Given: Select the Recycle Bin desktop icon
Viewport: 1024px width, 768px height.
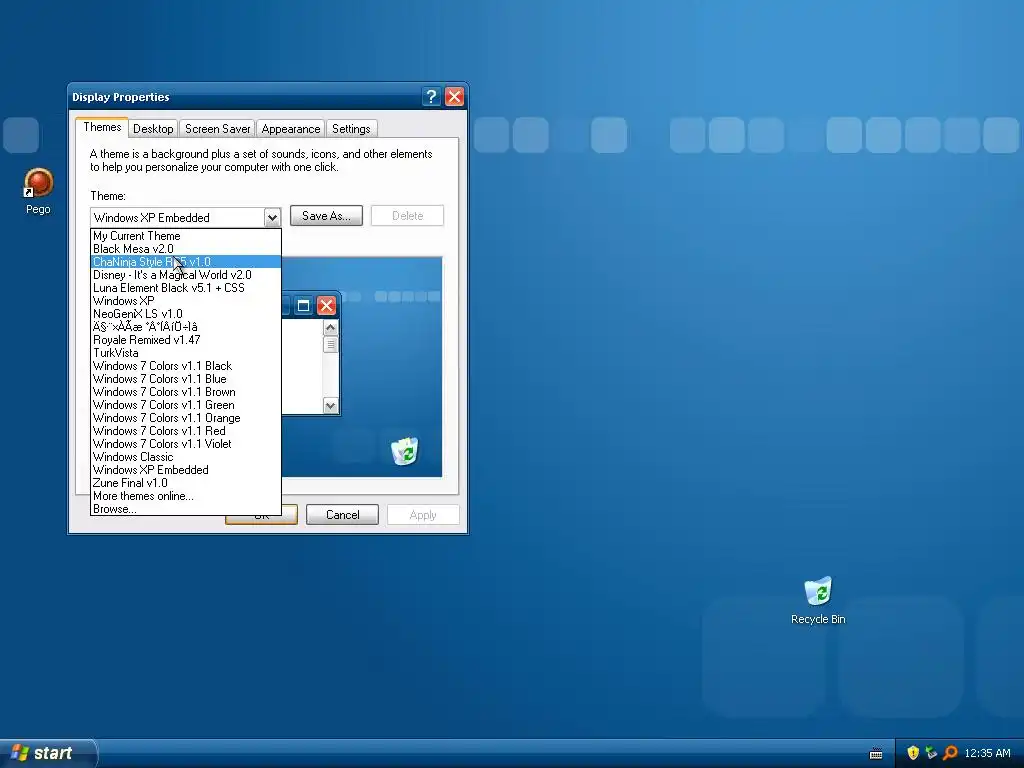Looking at the screenshot, I should click(818, 601).
